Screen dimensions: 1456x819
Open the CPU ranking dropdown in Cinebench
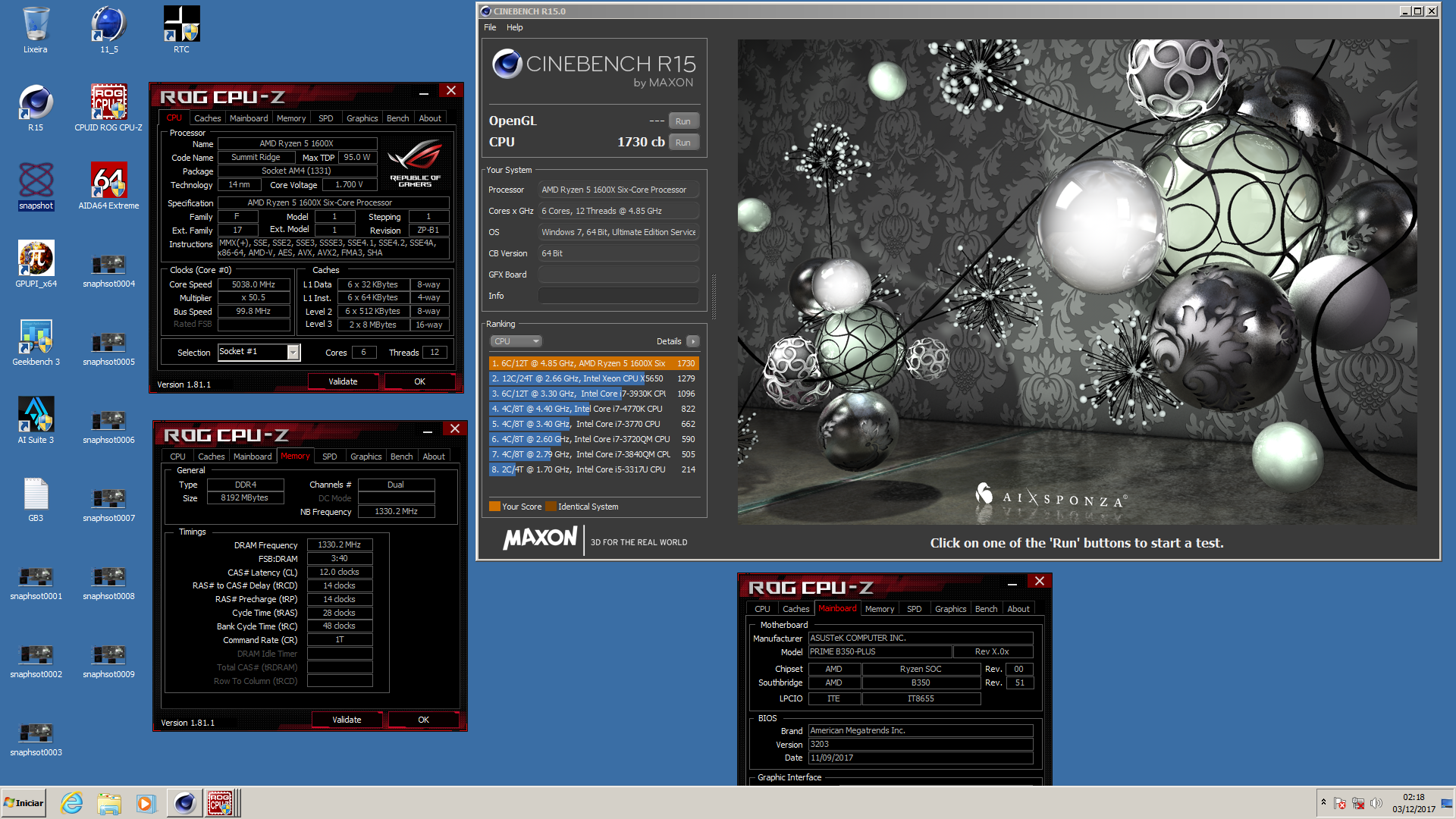tap(516, 341)
